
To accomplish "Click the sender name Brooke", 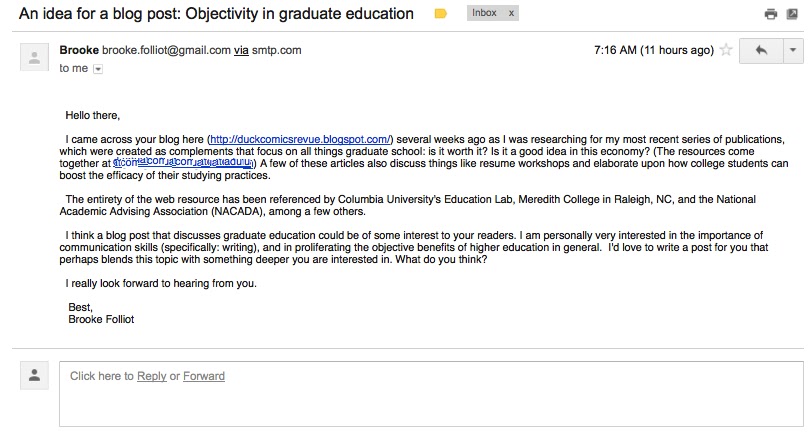I will pyautogui.click(x=79, y=50).
